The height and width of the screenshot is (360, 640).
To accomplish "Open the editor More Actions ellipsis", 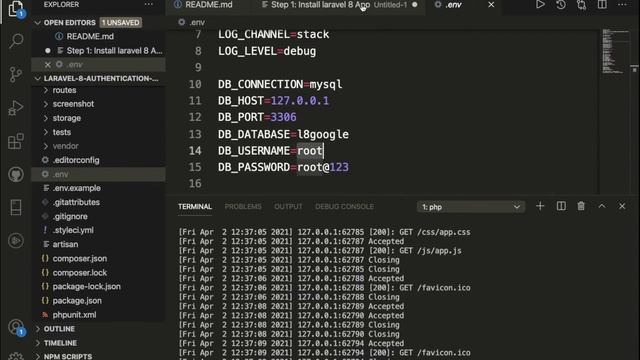I will 622,5.
